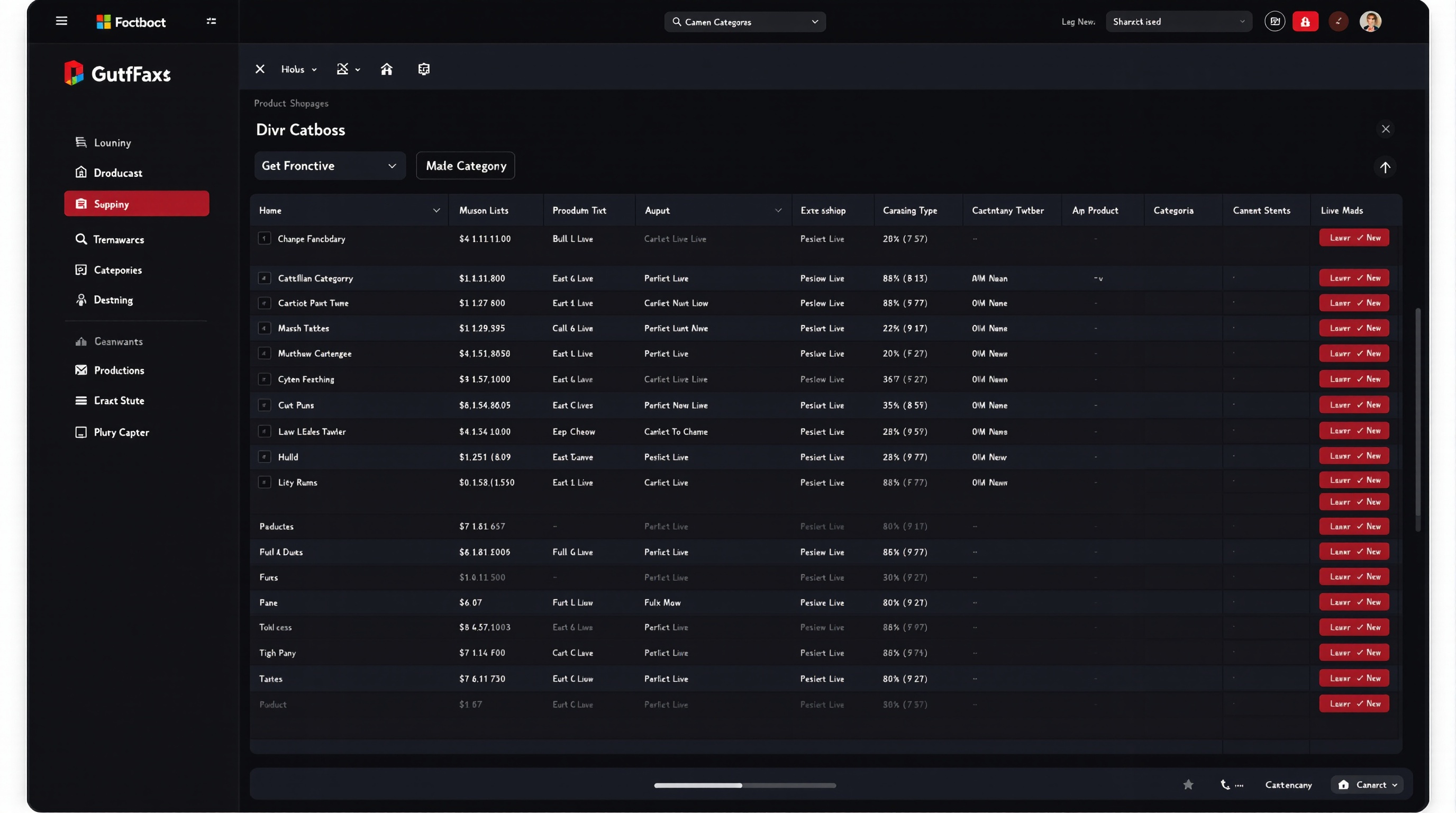The image size is (1456, 813).
Task: Click the Live Mads column header
Action: coord(1341,210)
